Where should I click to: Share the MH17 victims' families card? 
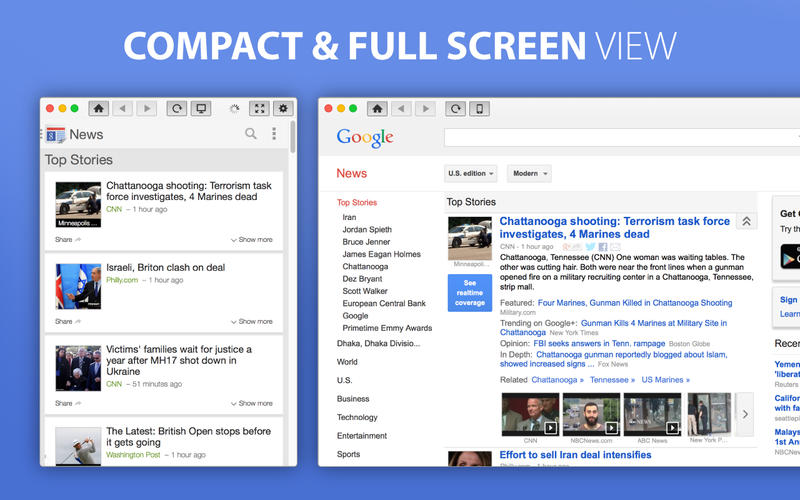coord(68,403)
